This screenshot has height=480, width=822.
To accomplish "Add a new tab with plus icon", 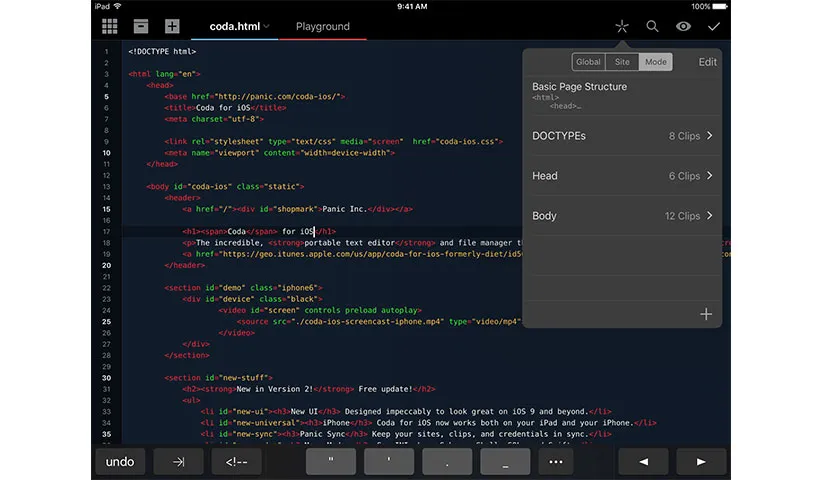I will point(172,27).
